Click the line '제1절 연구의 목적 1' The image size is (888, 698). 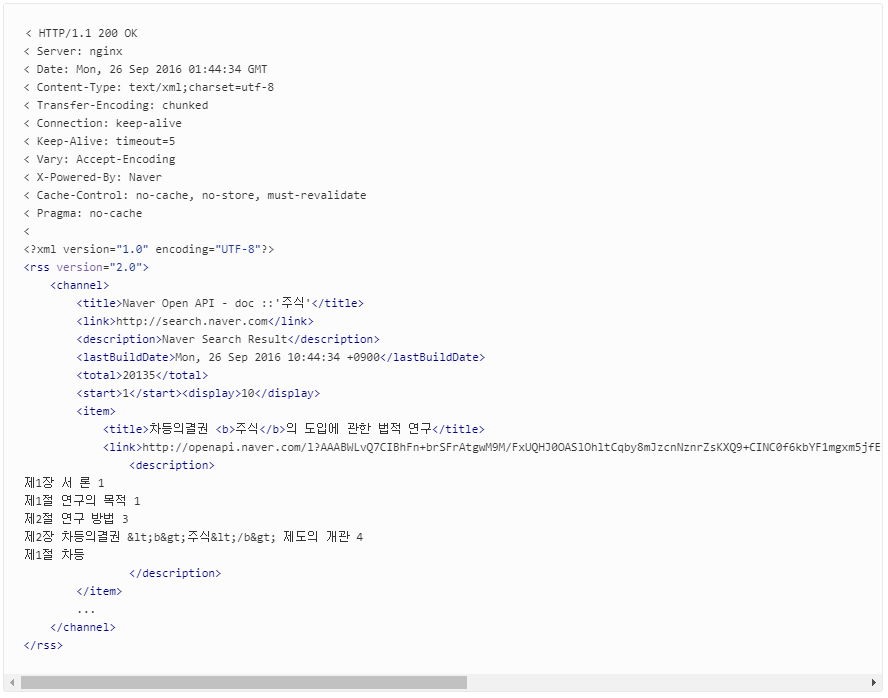(82, 501)
